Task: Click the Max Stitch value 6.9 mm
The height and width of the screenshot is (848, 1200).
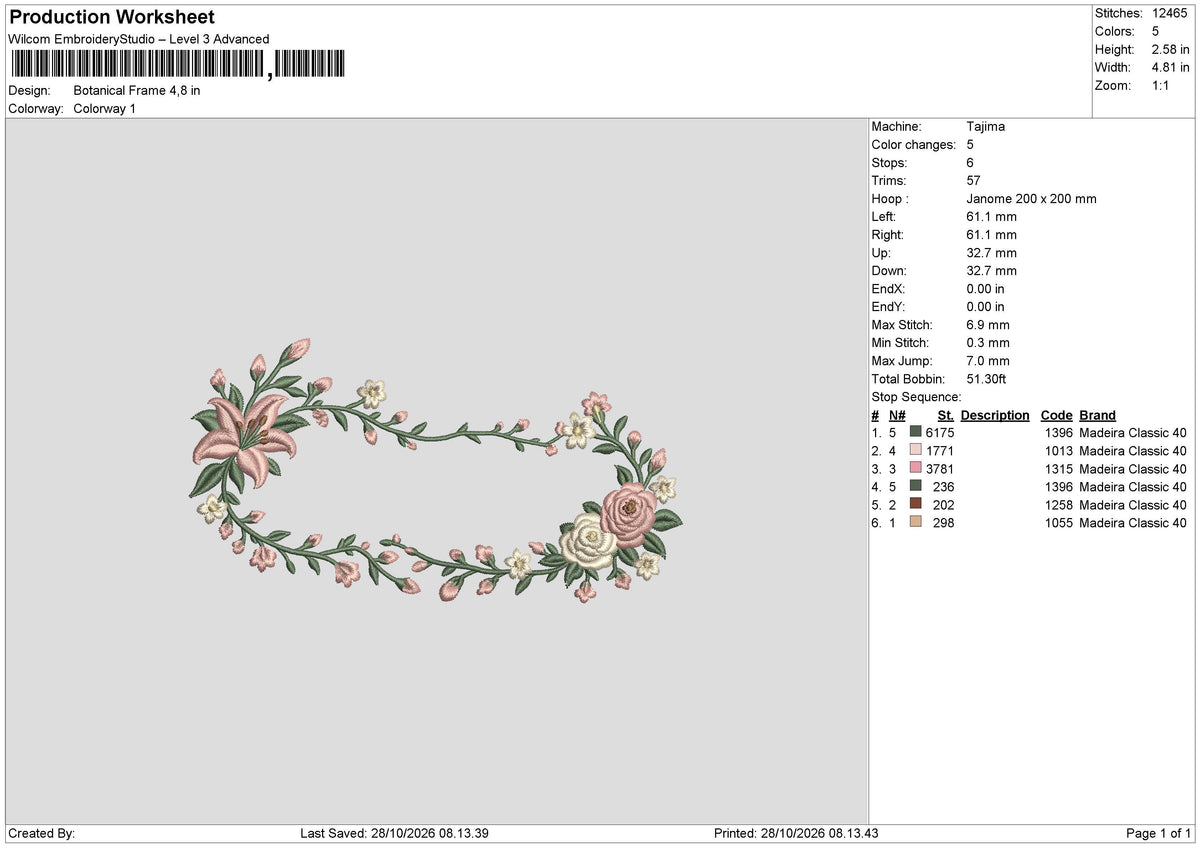Action: pos(988,325)
